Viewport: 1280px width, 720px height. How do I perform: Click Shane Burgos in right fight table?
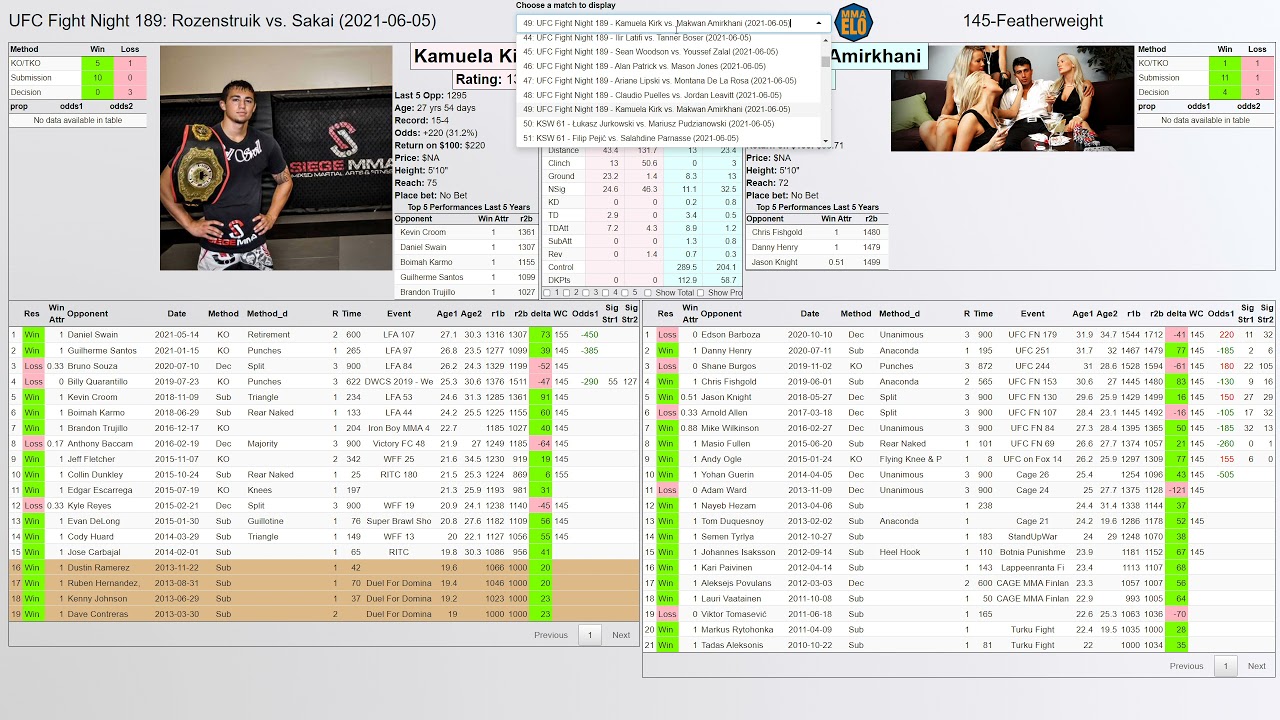(729, 366)
